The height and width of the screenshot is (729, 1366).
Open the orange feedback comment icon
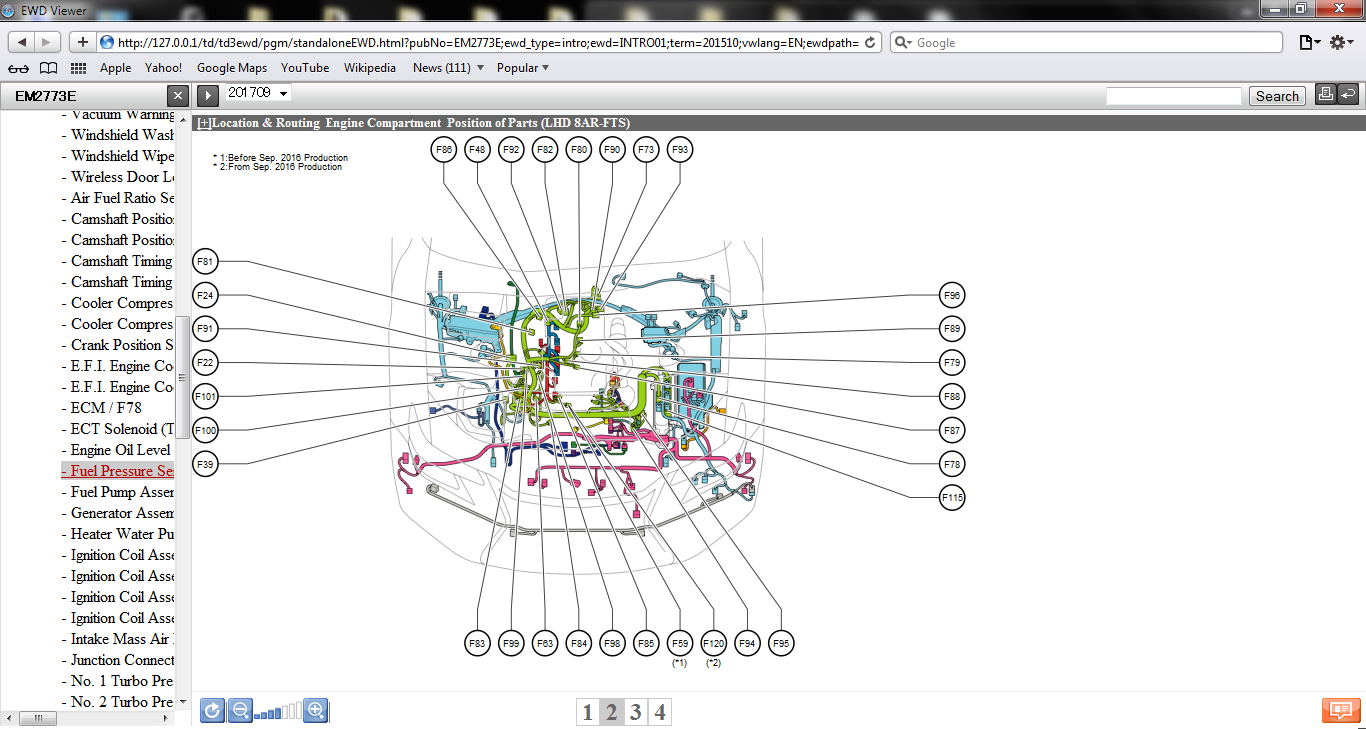click(x=1340, y=710)
